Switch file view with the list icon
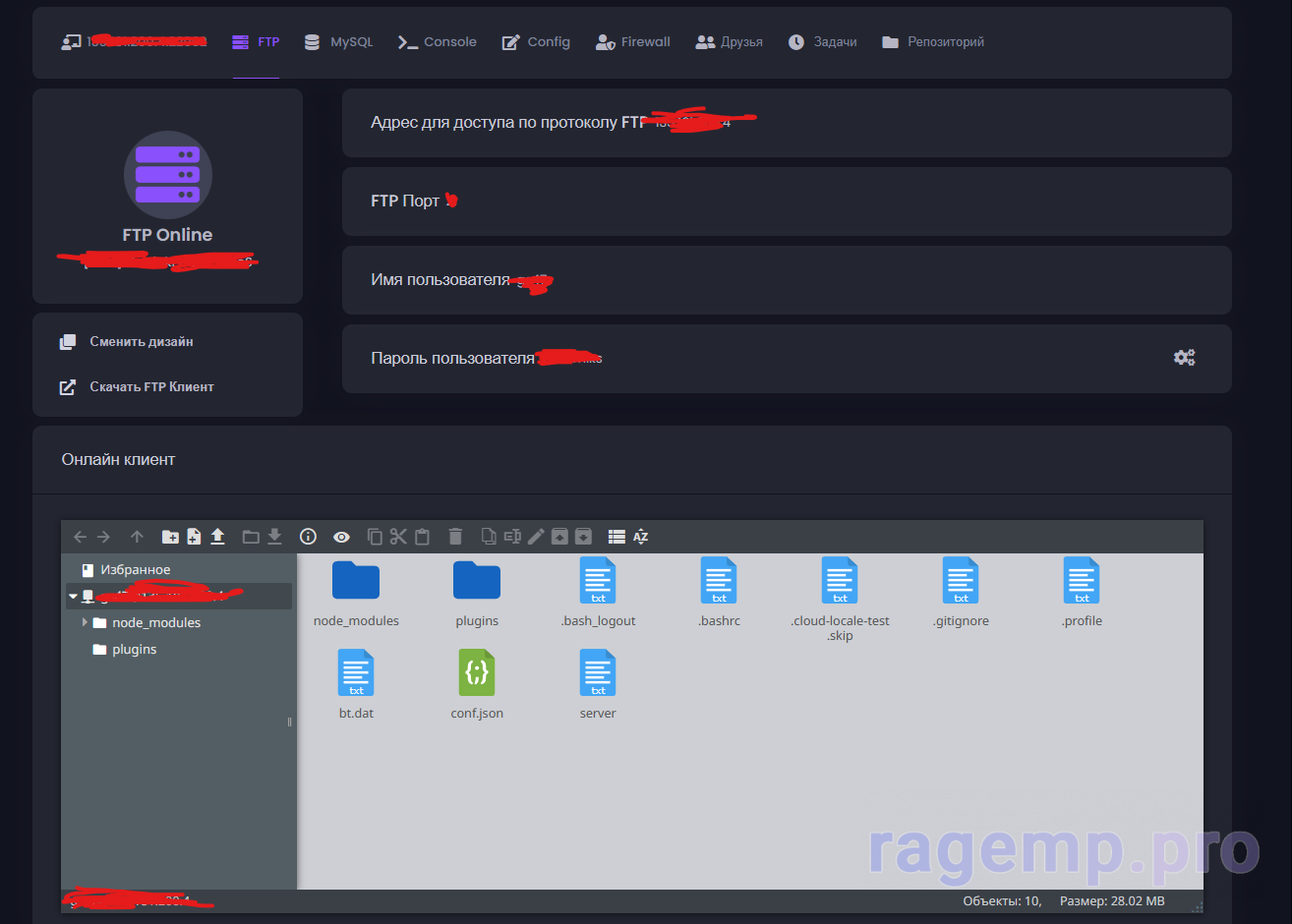 (617, 537)
